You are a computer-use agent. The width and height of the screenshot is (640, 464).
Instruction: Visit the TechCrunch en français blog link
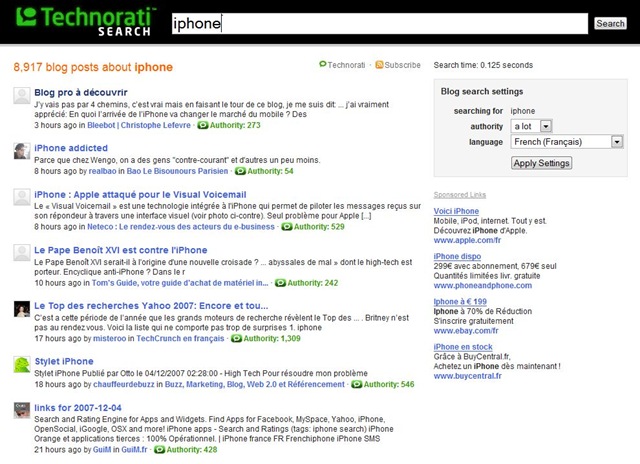[x=180, y=338]
